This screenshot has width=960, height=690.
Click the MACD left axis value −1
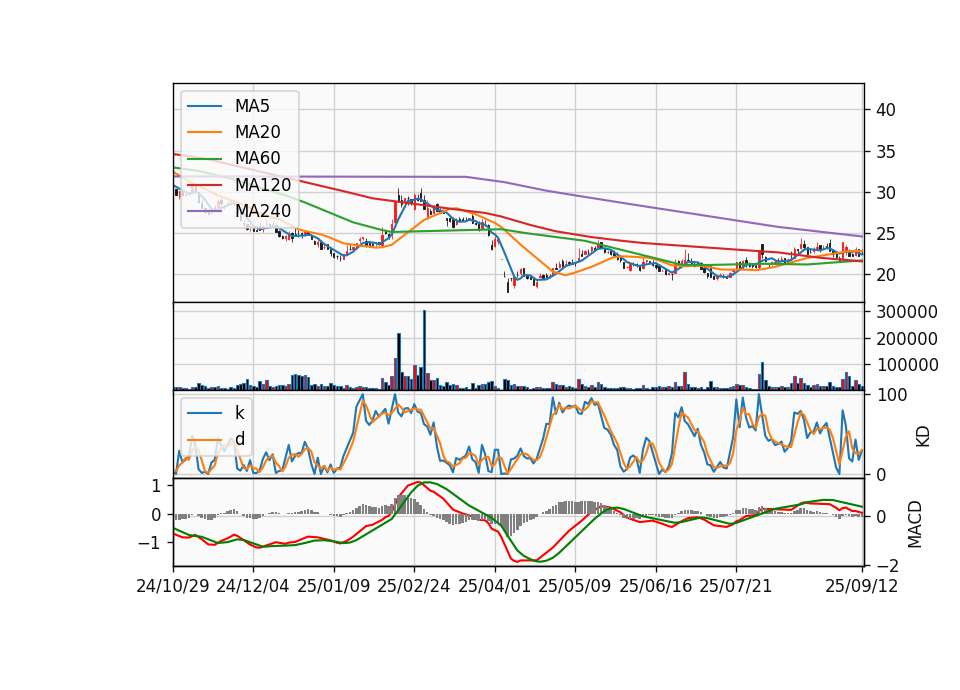point(149,543)
